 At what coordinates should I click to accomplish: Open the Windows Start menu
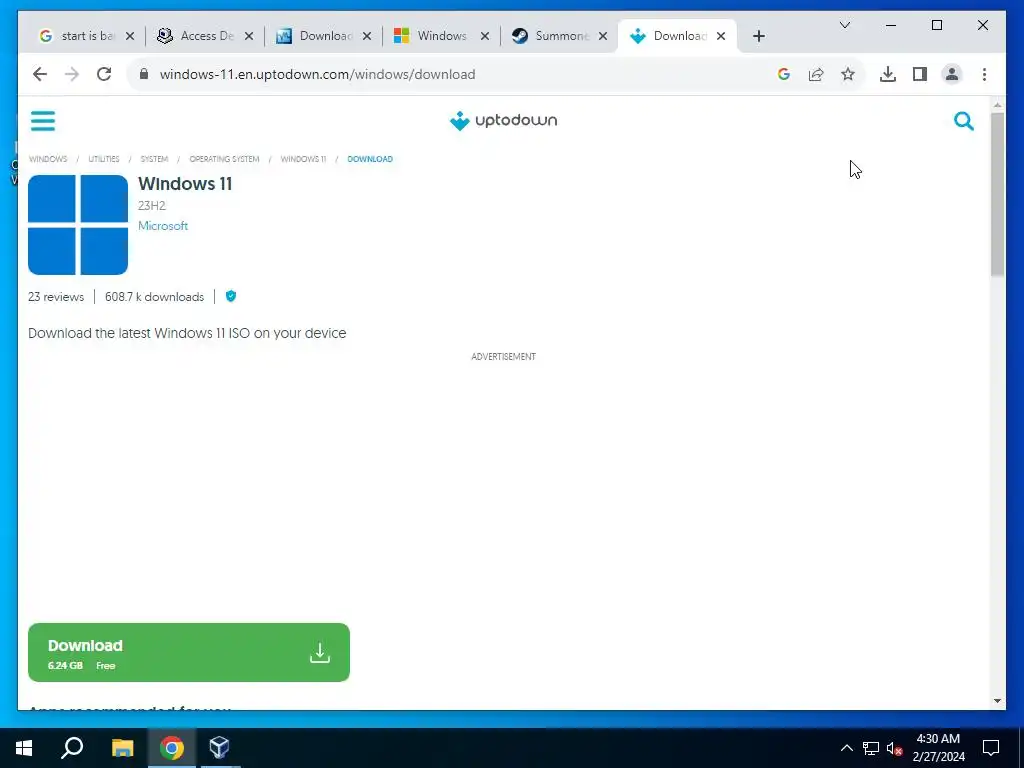24,748
